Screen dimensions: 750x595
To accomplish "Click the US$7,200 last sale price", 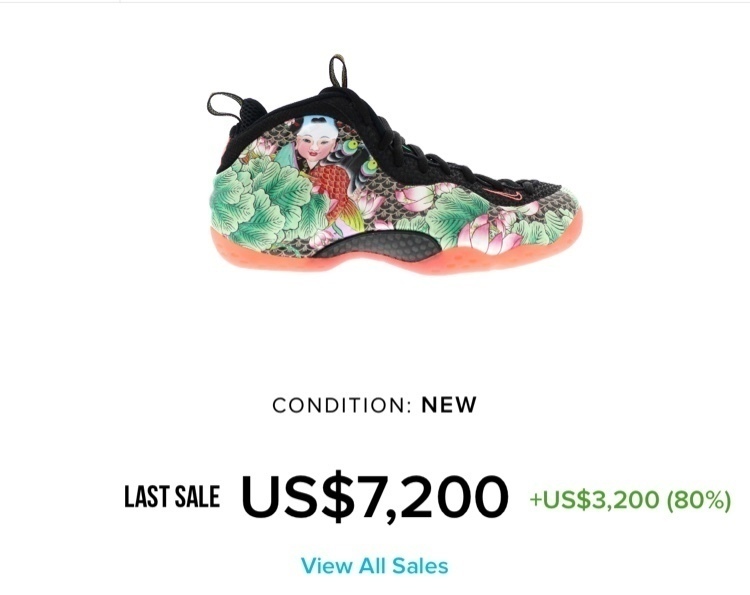I will [375, 497].
